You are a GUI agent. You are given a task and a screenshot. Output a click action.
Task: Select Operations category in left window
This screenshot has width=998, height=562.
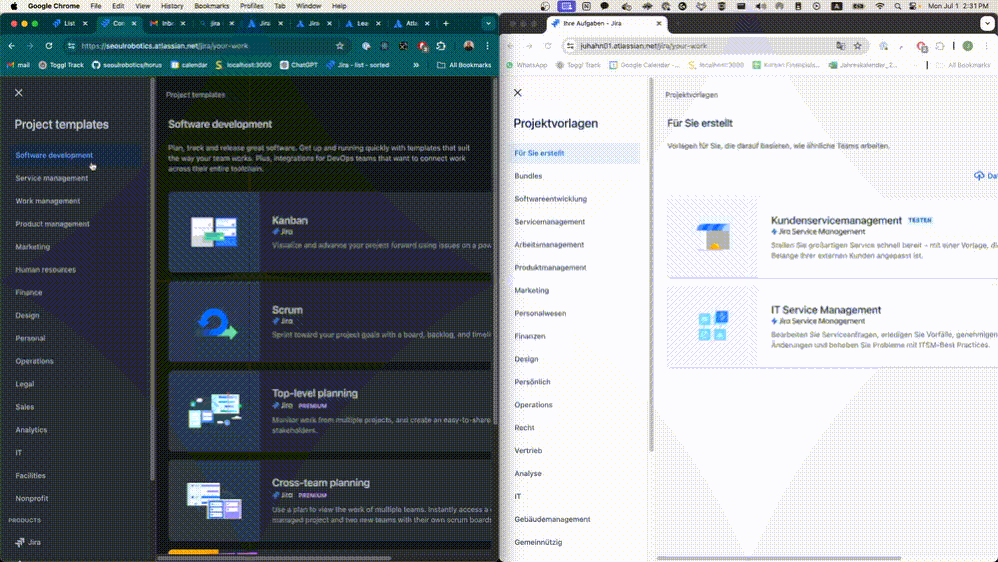coord(34,361)
